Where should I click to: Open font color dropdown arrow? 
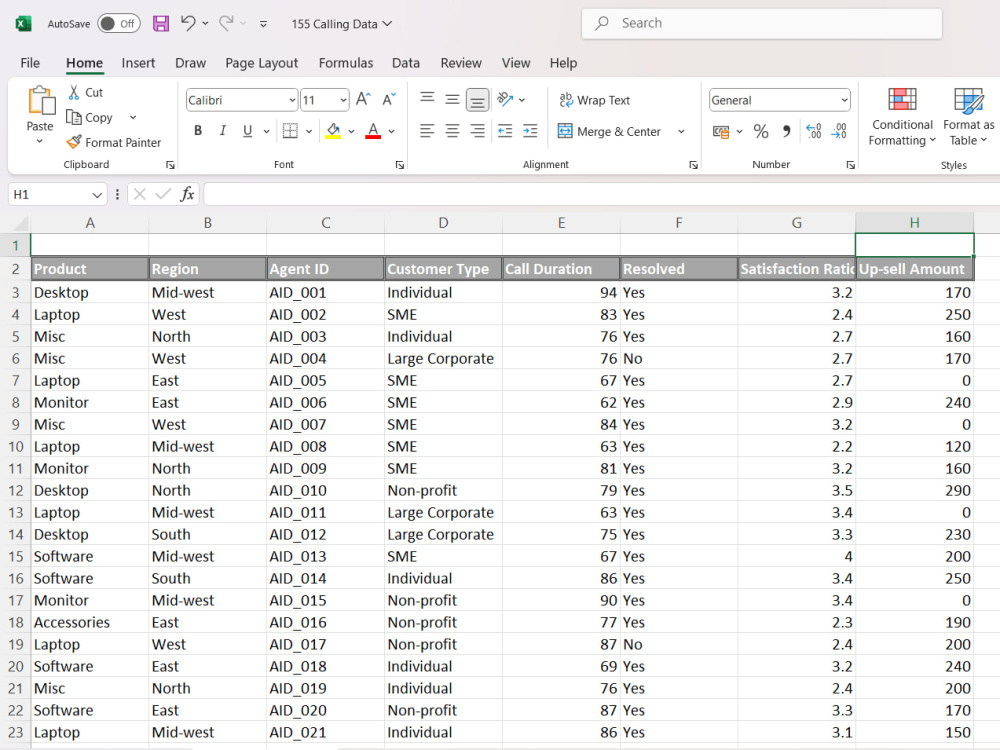(x=392, y=131)
